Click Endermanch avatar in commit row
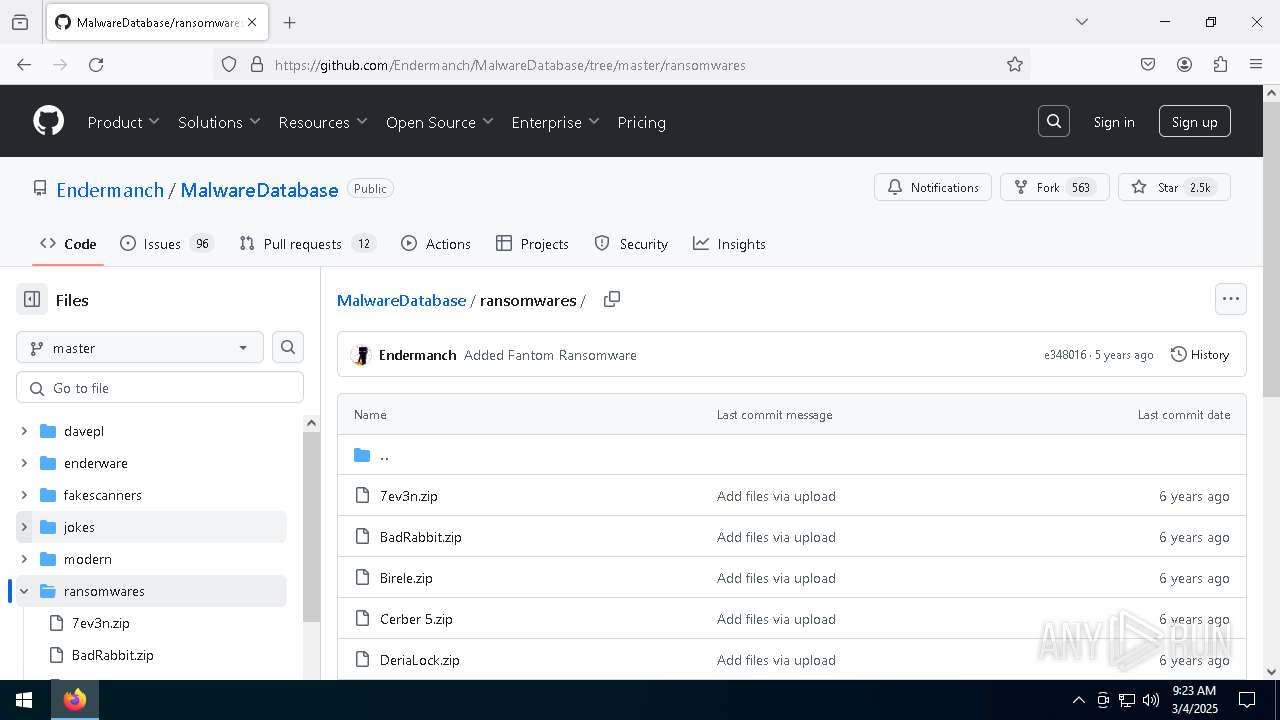 click(x=362, y=355)
